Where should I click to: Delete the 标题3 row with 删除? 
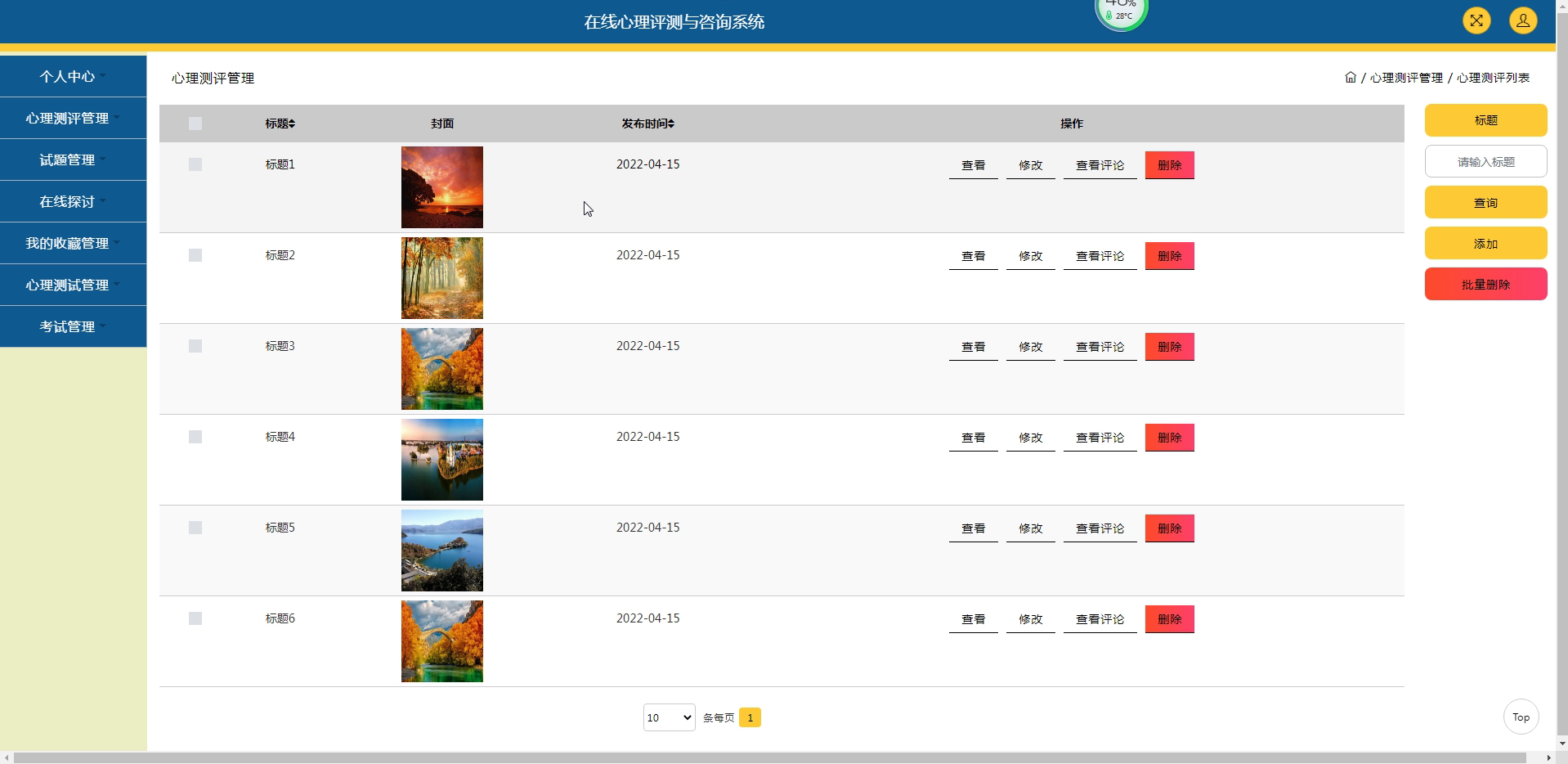click(1169, 347)
